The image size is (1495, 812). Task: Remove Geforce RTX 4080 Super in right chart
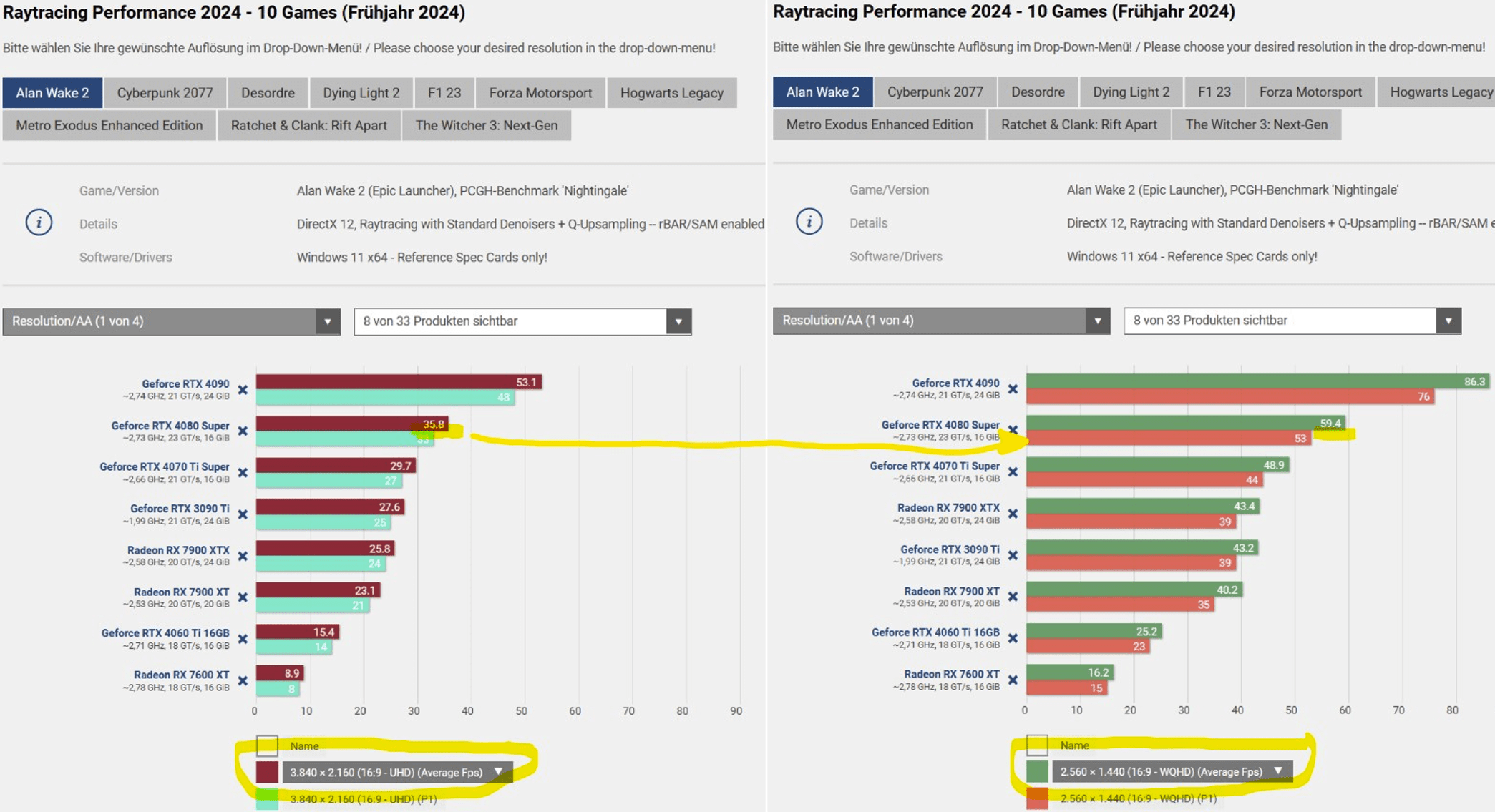[1013, 431]
